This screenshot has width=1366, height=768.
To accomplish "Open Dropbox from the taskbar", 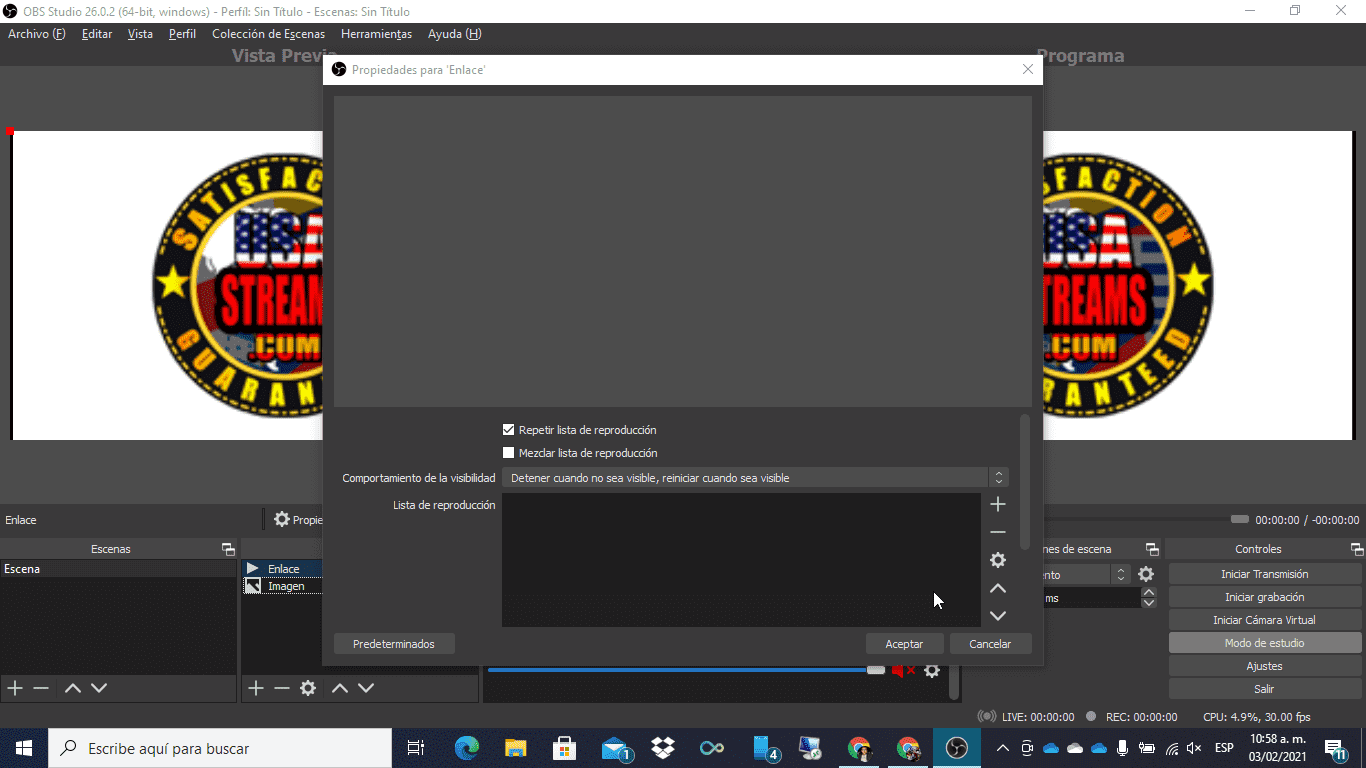I will point(662,748).
